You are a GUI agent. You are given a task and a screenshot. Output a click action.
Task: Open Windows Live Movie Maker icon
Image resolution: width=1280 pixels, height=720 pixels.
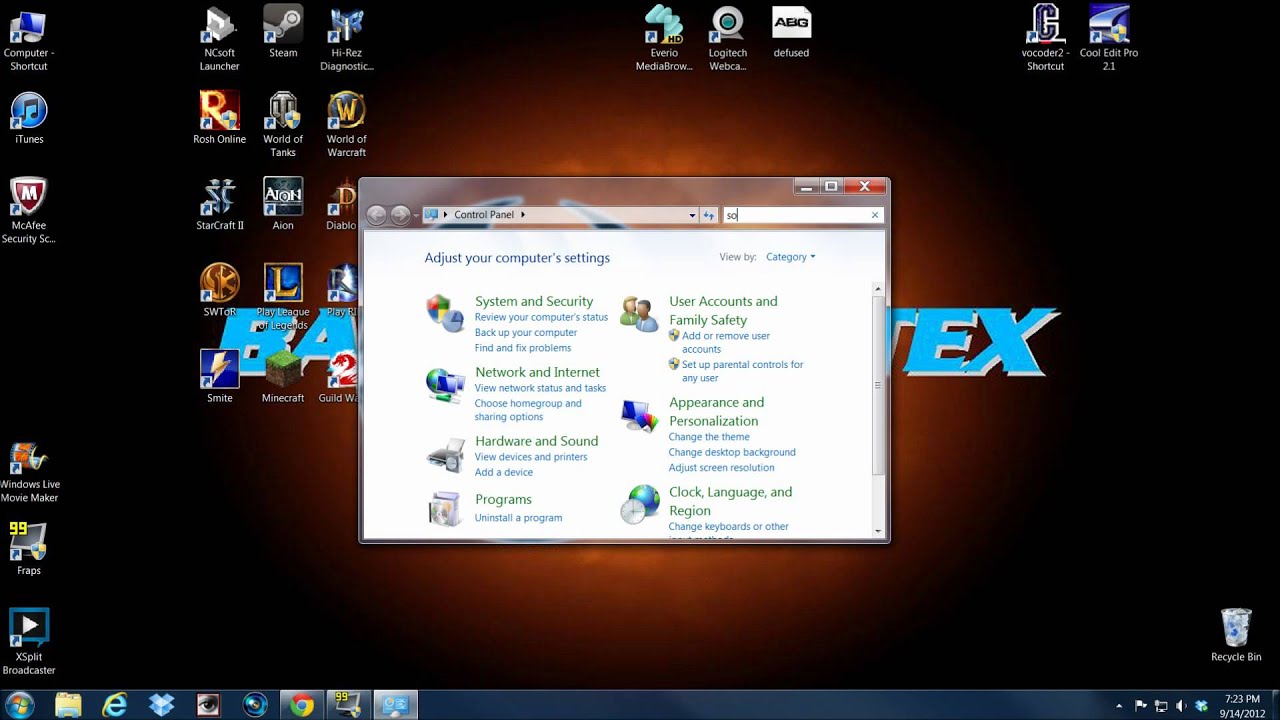click(x=29, y=471)
